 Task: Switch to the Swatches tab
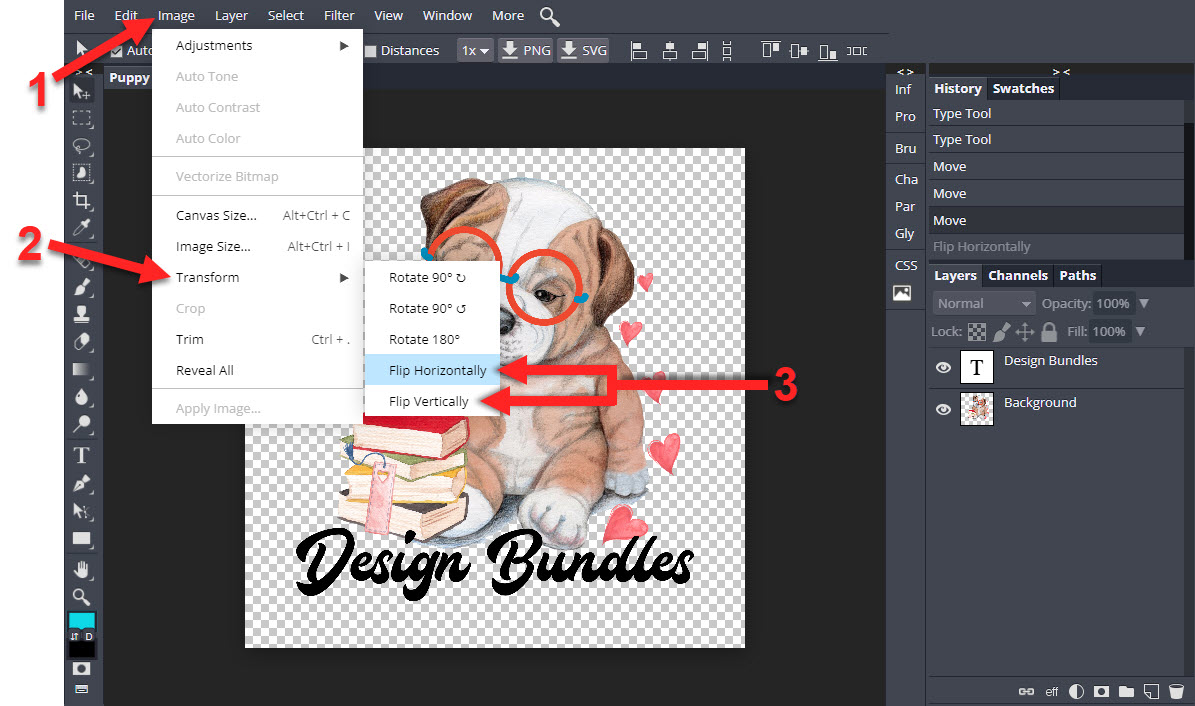(x=1023, y=88)
